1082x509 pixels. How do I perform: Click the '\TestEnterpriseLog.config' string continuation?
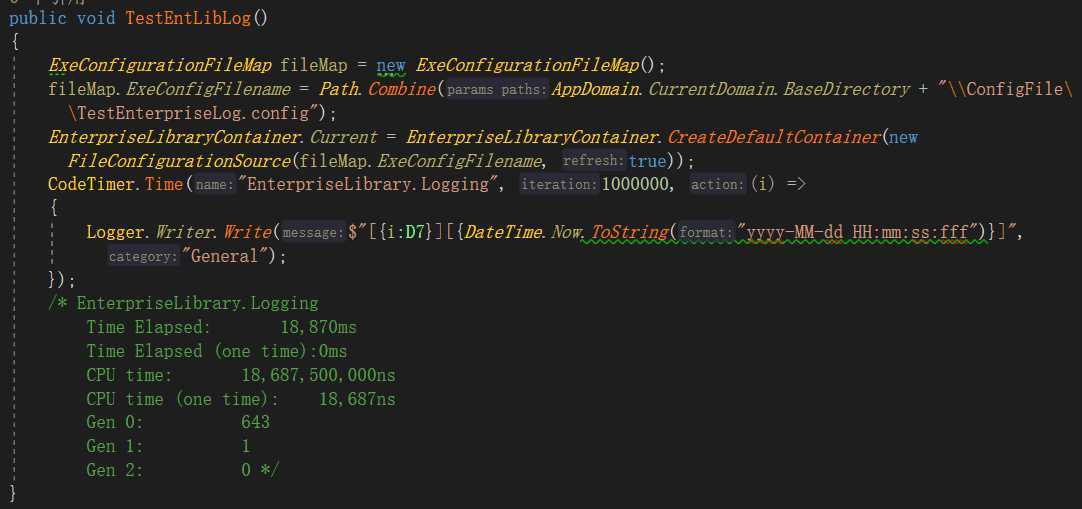pyautogui.click(x=193, y=112)
